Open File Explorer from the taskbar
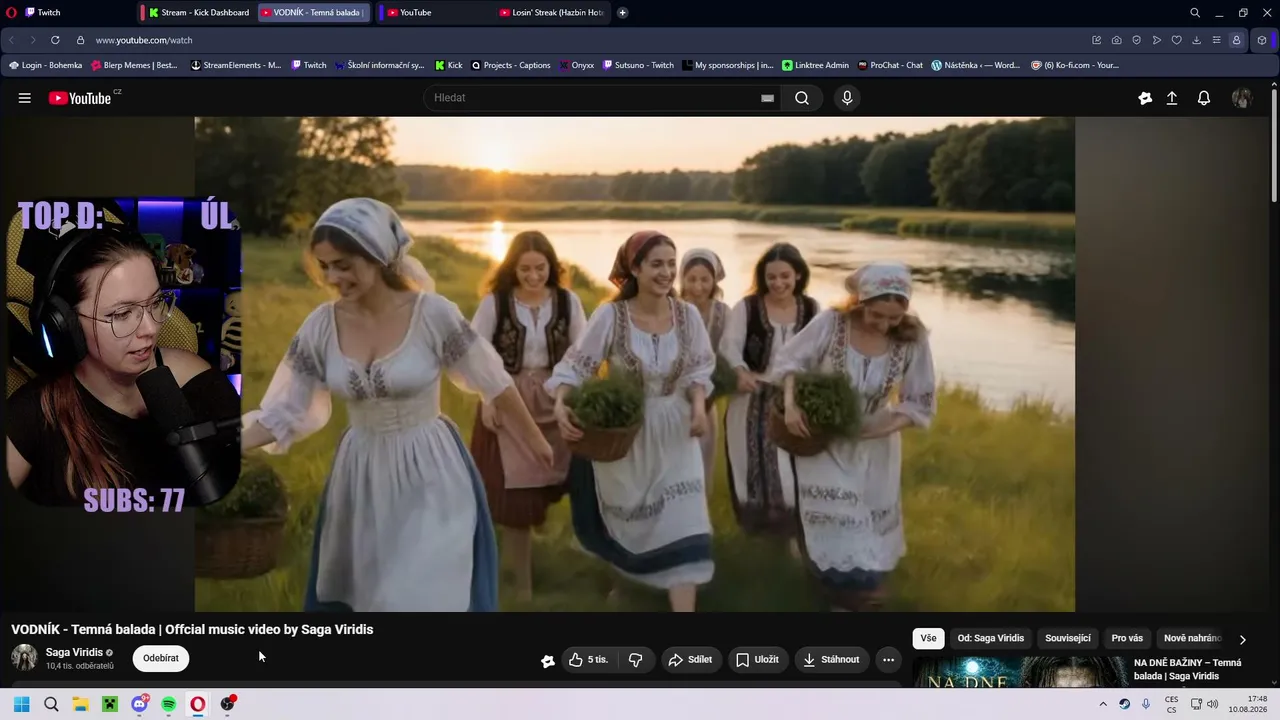This screenshot has height=720, width=1280. (80, 704)
